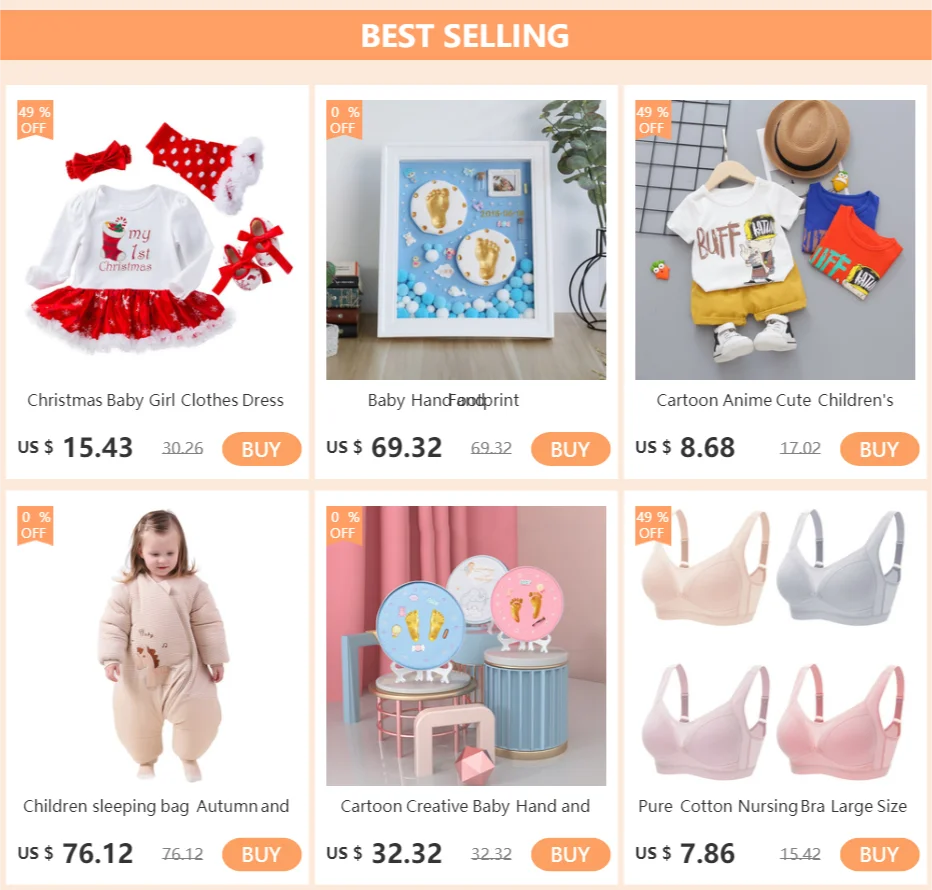Open the Children sleeping bag Autumn title link
Image resolution: width=932 pixels, height=890 pixels.
(x=156, y=806)
